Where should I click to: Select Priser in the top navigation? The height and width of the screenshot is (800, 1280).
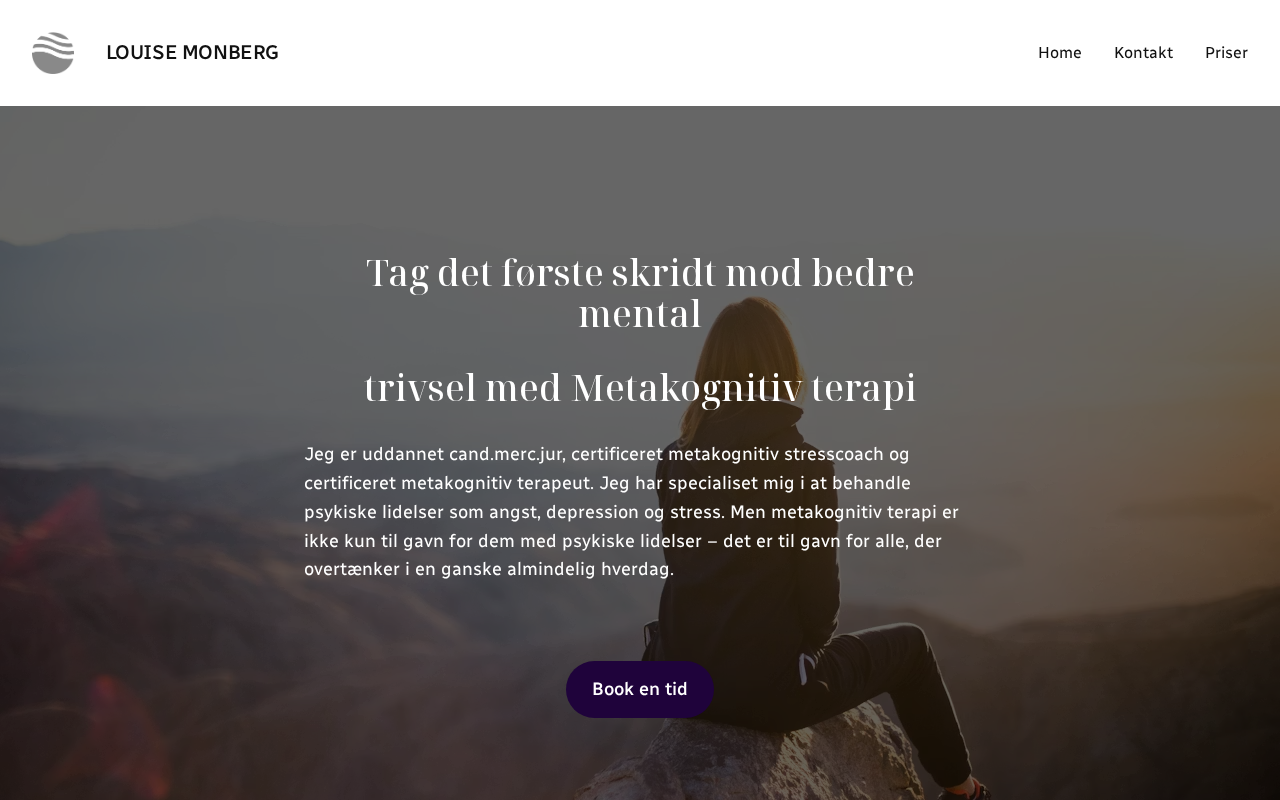(1226, 53)
